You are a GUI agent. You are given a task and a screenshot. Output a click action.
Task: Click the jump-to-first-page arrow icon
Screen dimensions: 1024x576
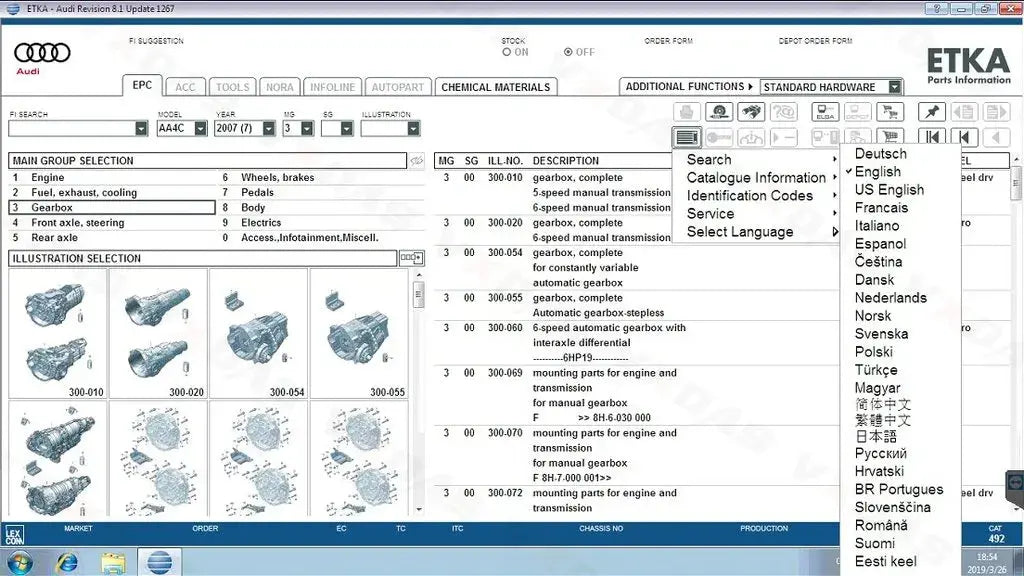click(931, 137)
